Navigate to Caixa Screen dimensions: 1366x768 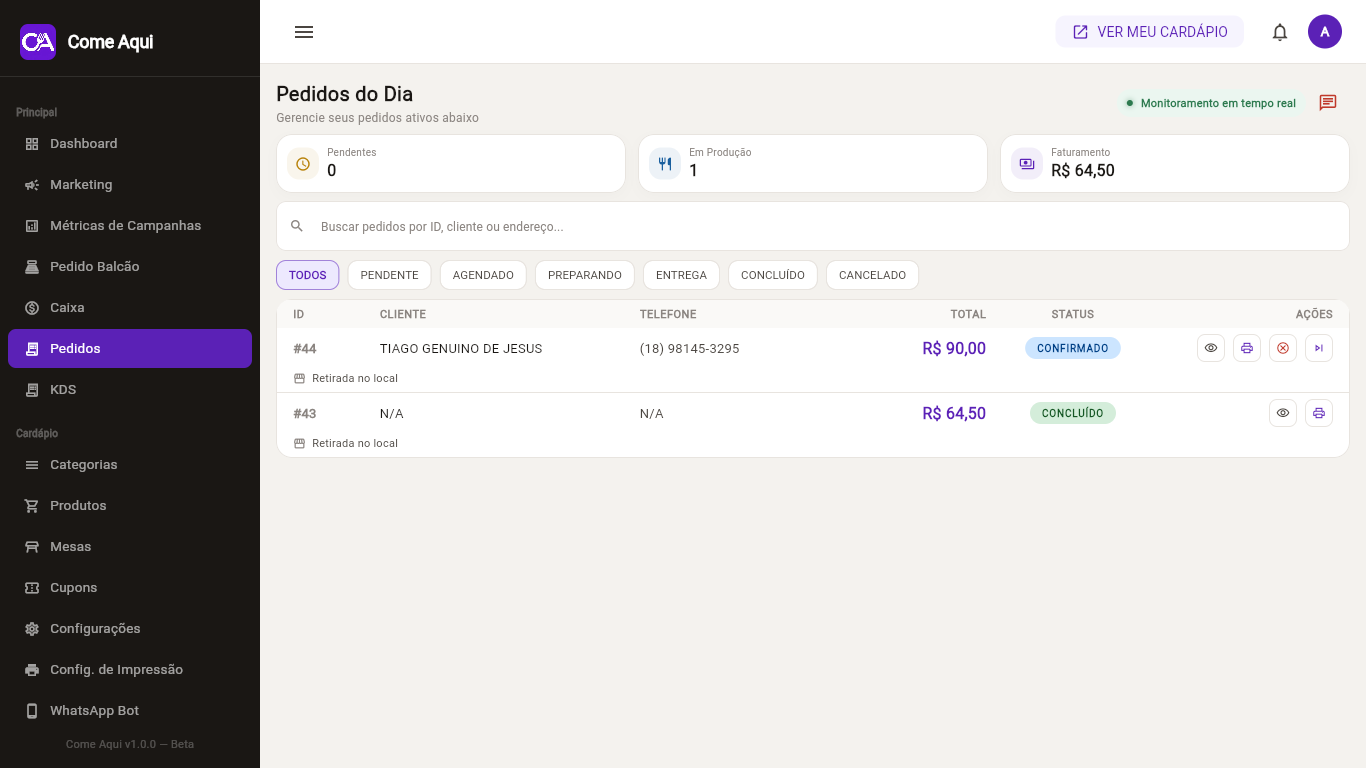click(130, 308)
